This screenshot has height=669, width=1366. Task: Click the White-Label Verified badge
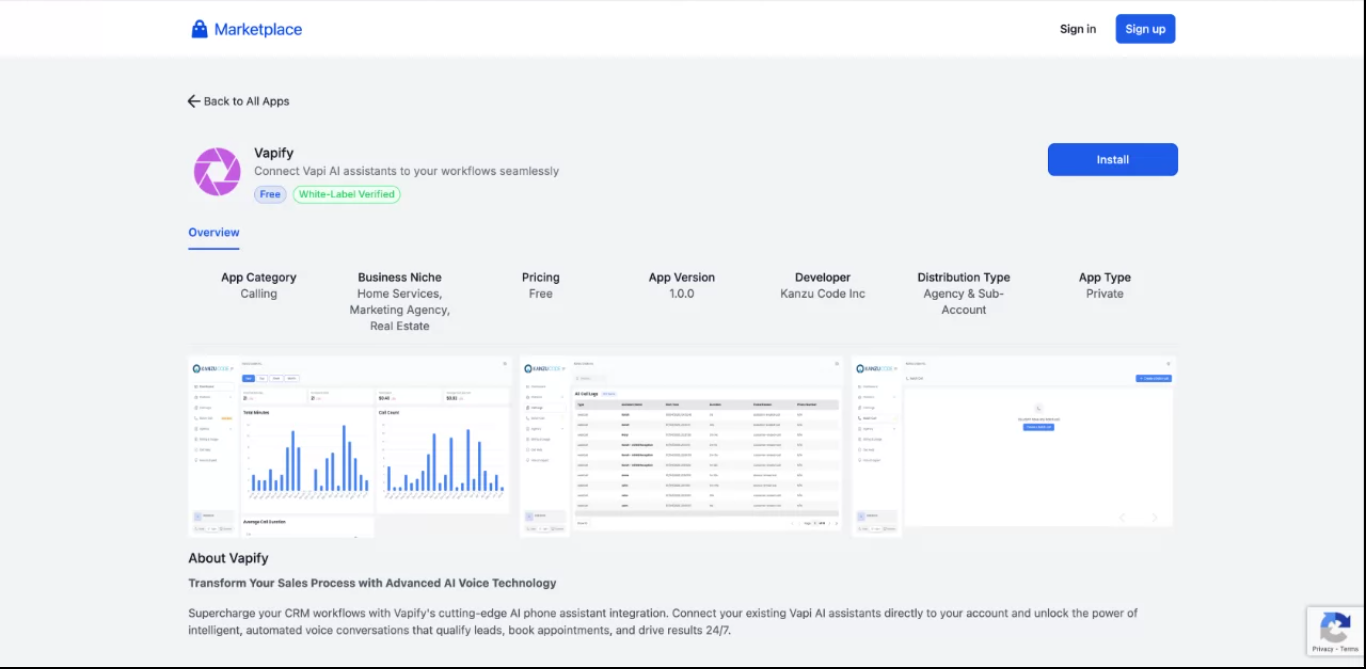click(346, 194)
